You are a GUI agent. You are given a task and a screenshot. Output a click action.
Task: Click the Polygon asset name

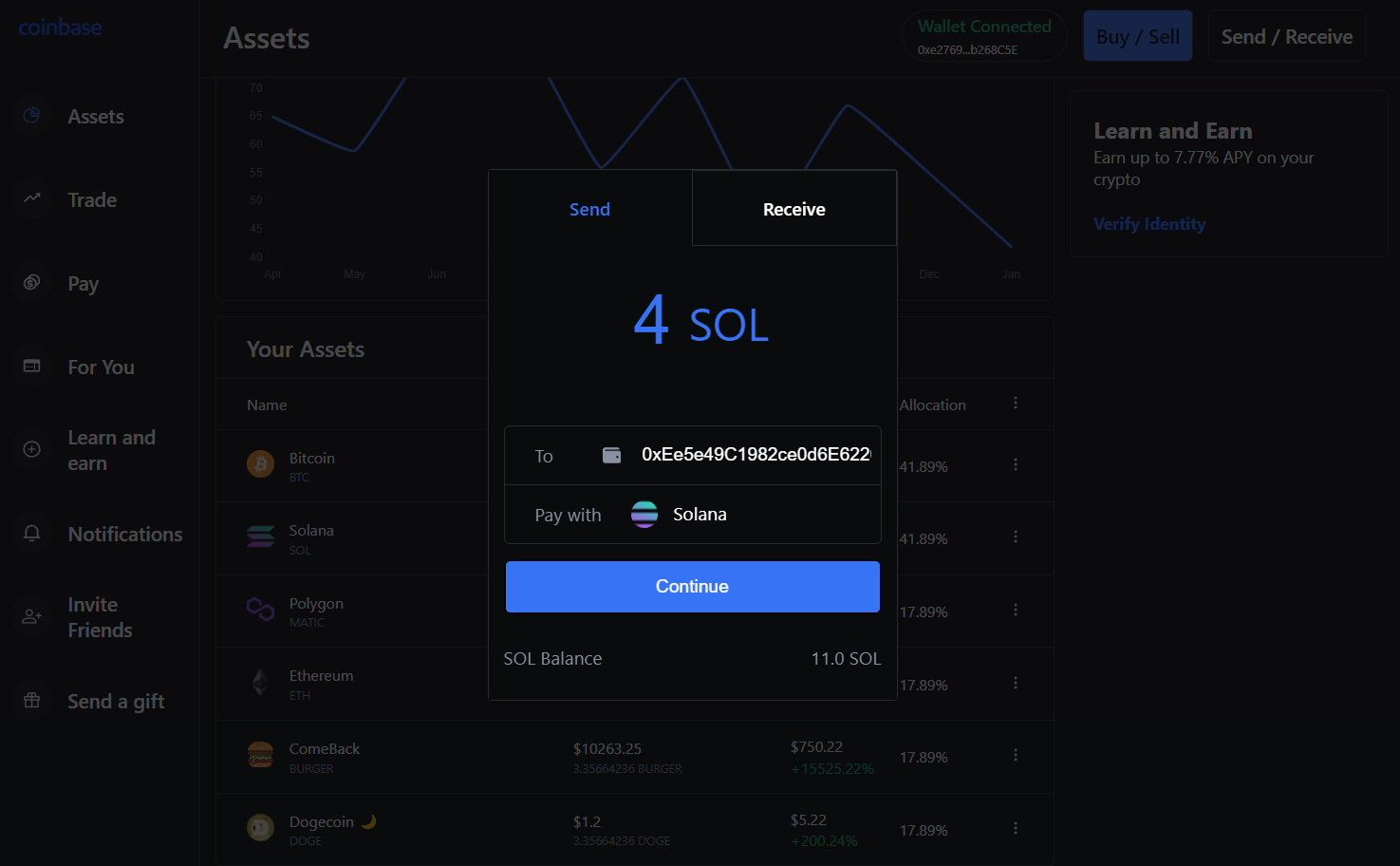316,604
